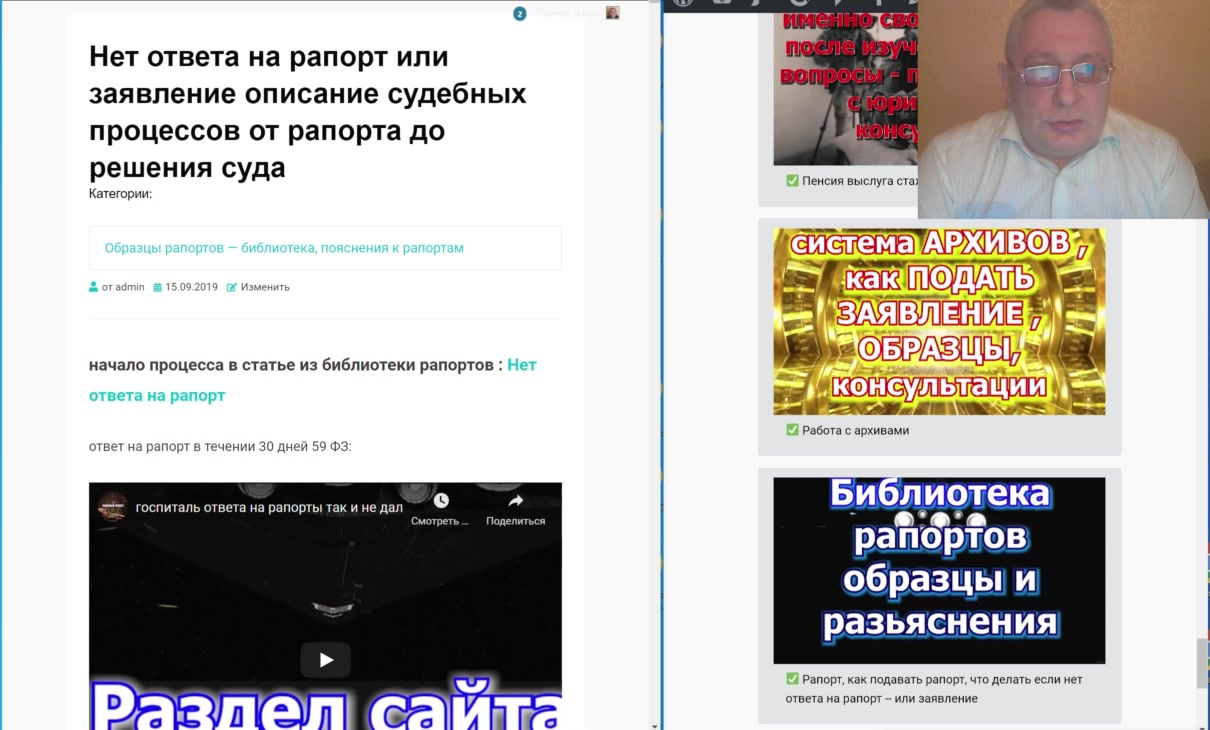The width and height of the screenshot is (1210, 730).
Task: Open the 'Нет ответа на рапорт' article link
Action: 313,380
